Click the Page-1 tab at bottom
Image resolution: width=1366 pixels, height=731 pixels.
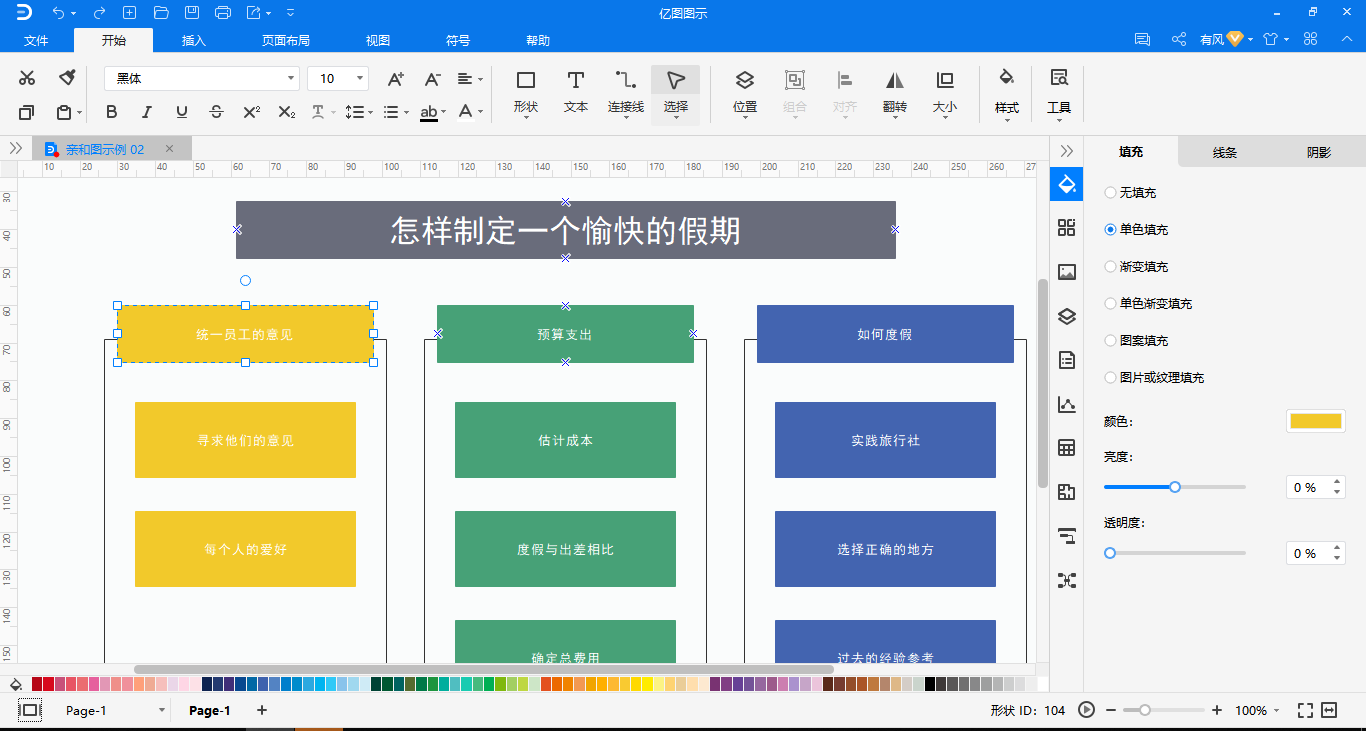tap(210, 710)
